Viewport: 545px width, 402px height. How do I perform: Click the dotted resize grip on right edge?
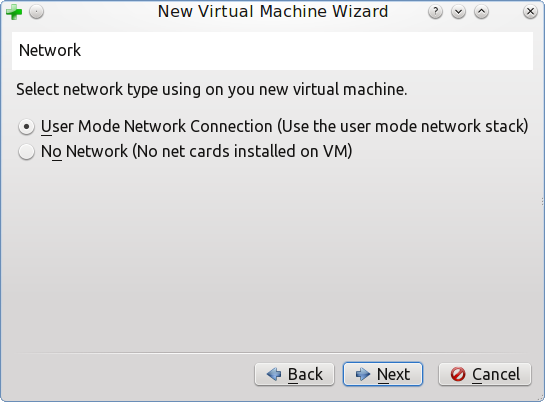pos(542,201)
